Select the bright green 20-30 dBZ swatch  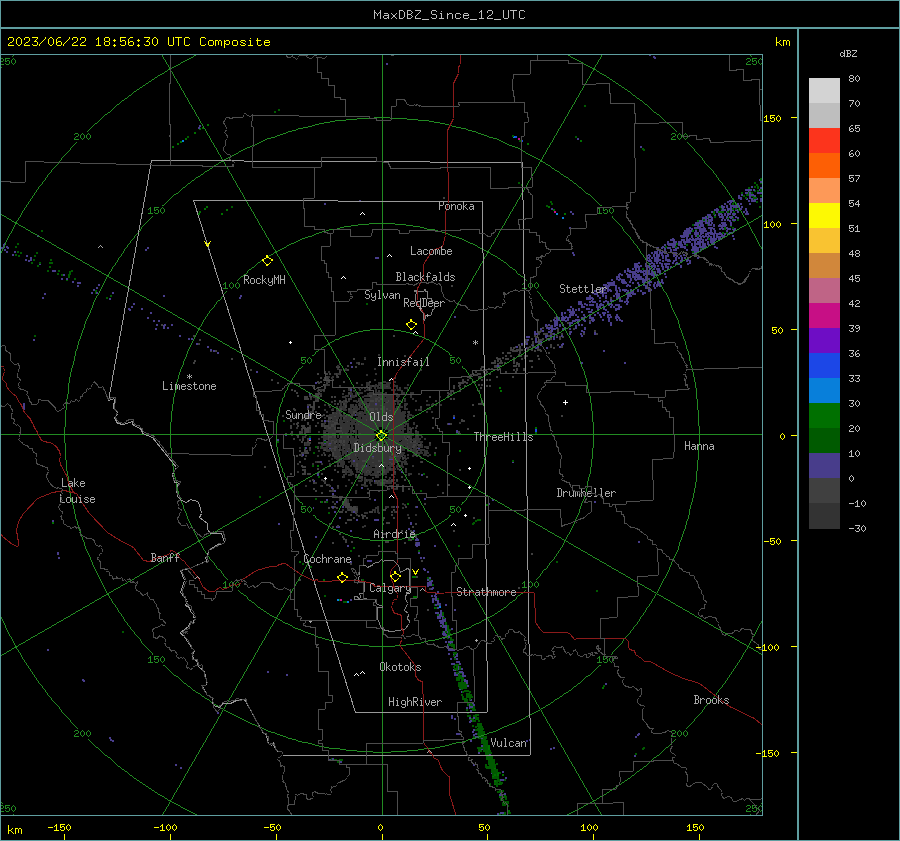click(x=824, y=416)
